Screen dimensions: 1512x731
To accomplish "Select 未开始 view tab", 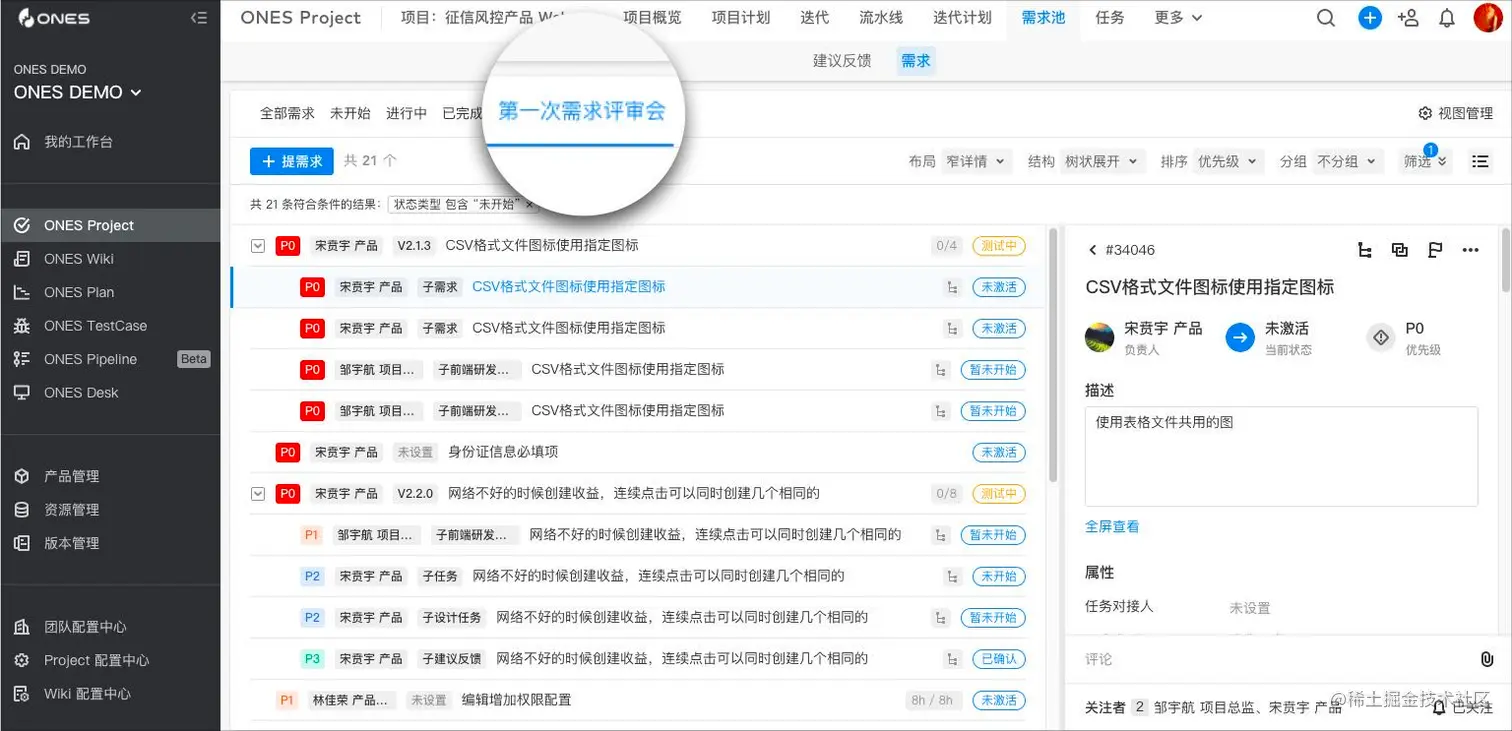I will [x=350, y=113].
